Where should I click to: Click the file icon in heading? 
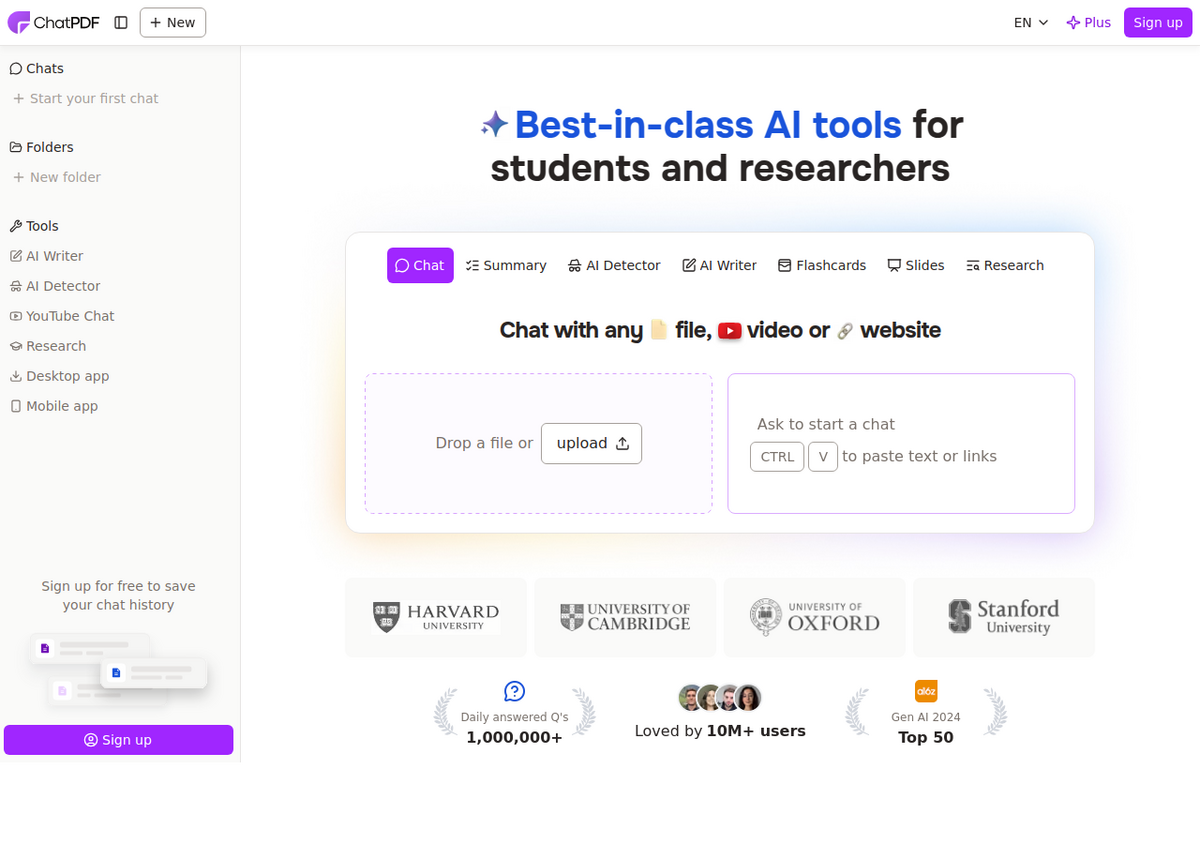pyautogui.click(x=659, y=330)
